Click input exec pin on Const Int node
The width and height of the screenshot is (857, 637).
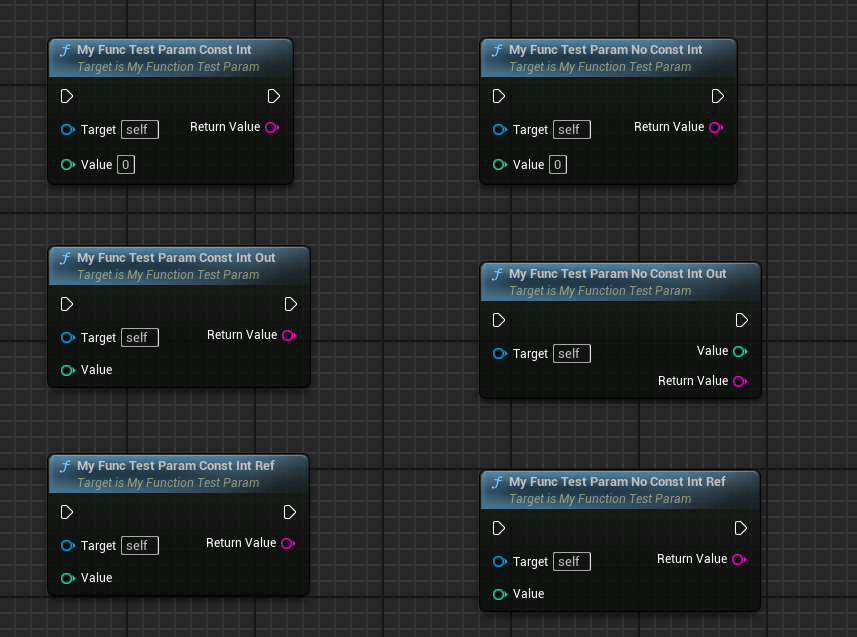[67, 96]
